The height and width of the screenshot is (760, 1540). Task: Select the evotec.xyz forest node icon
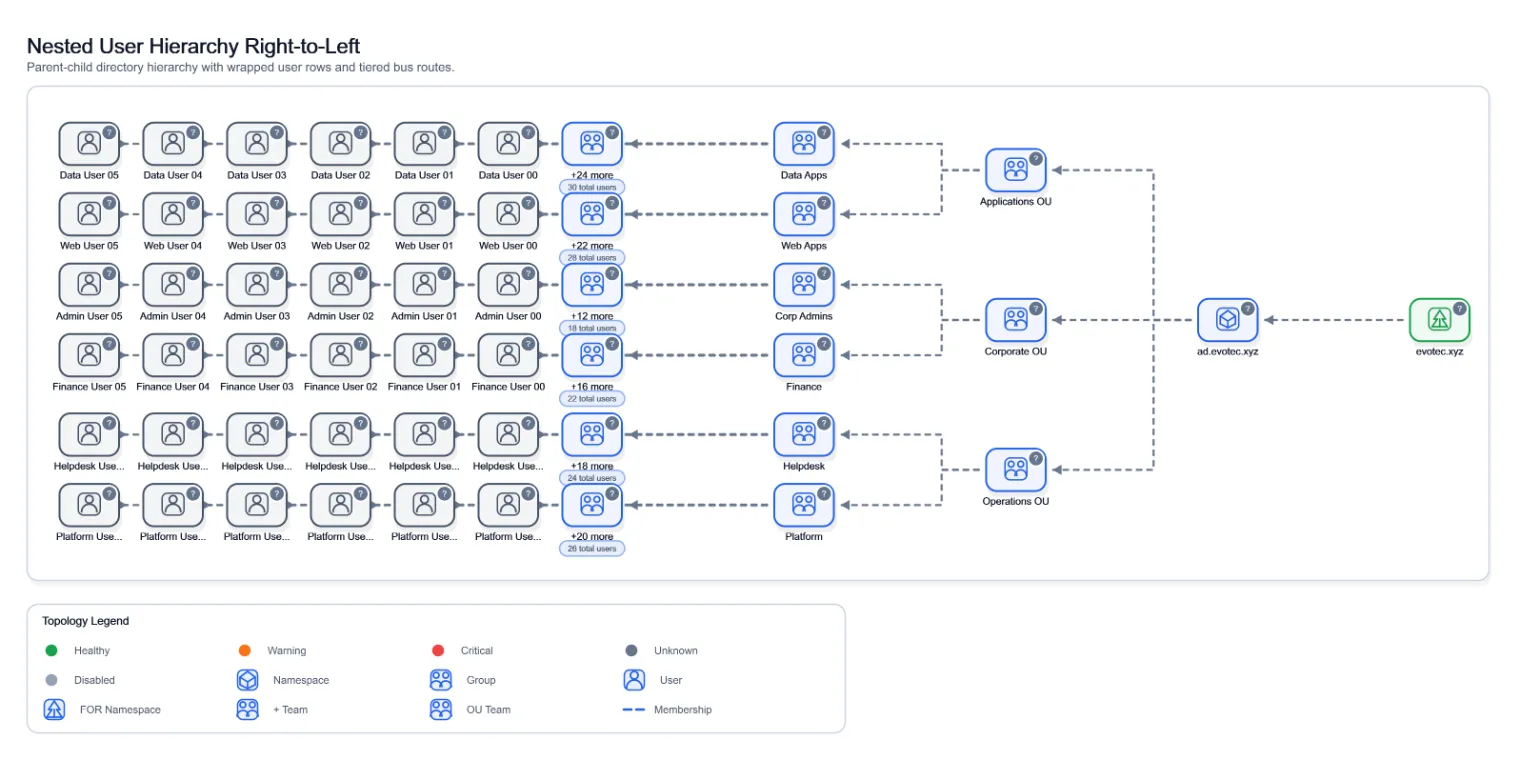pyautogui.click(x=1439, y=320)
